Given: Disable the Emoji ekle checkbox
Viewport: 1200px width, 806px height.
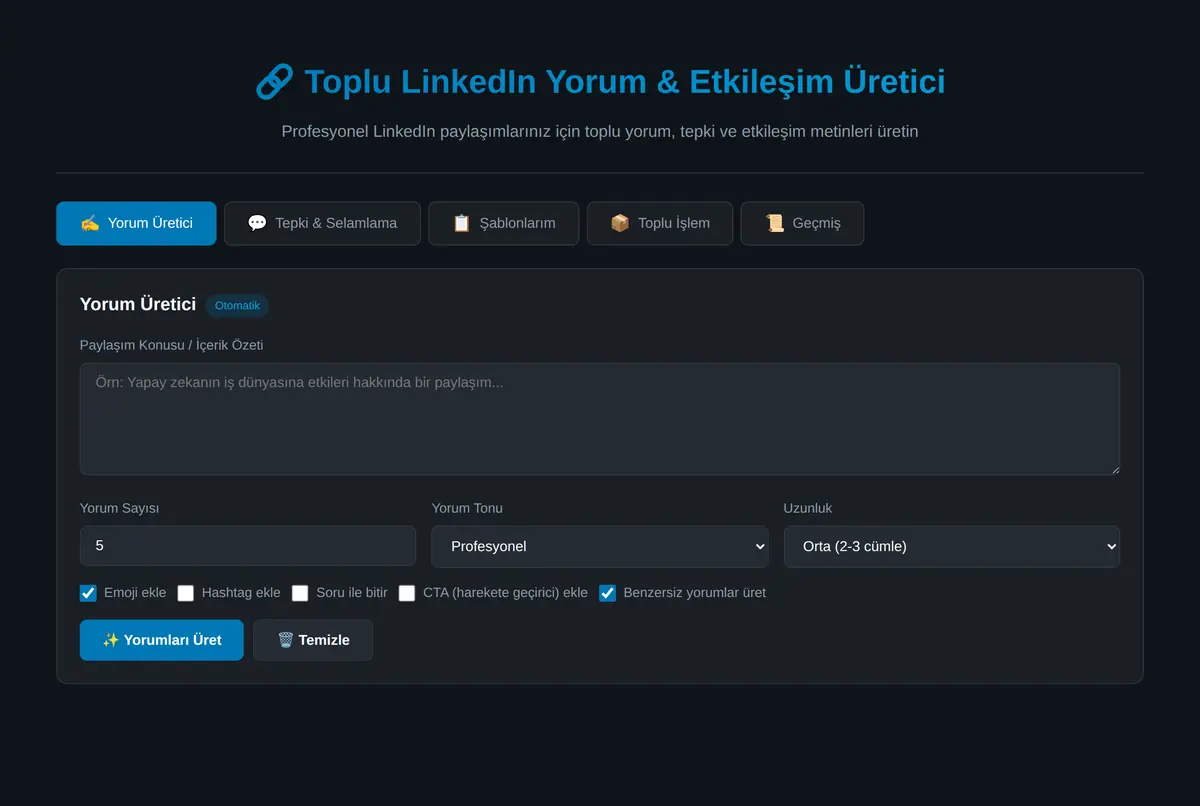Looking at the screenshot, I should coord(88,593).
